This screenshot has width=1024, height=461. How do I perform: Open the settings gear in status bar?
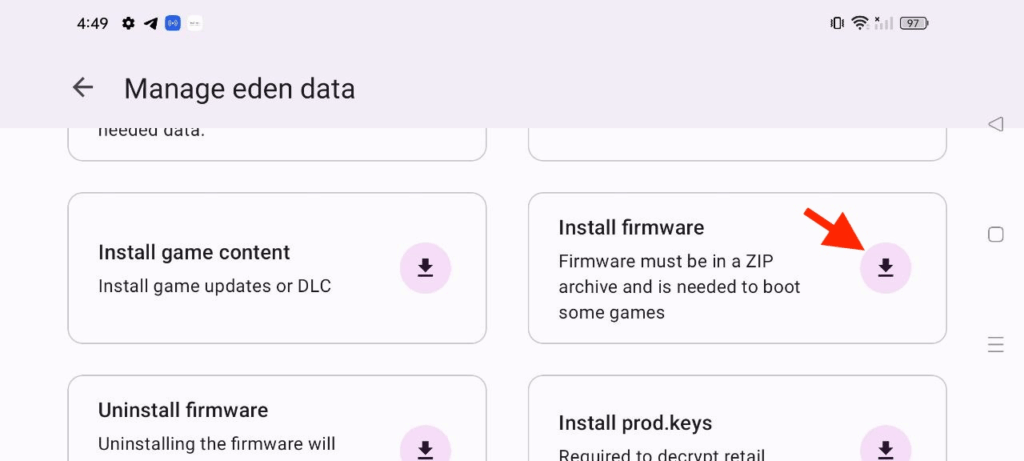[129, 24]
